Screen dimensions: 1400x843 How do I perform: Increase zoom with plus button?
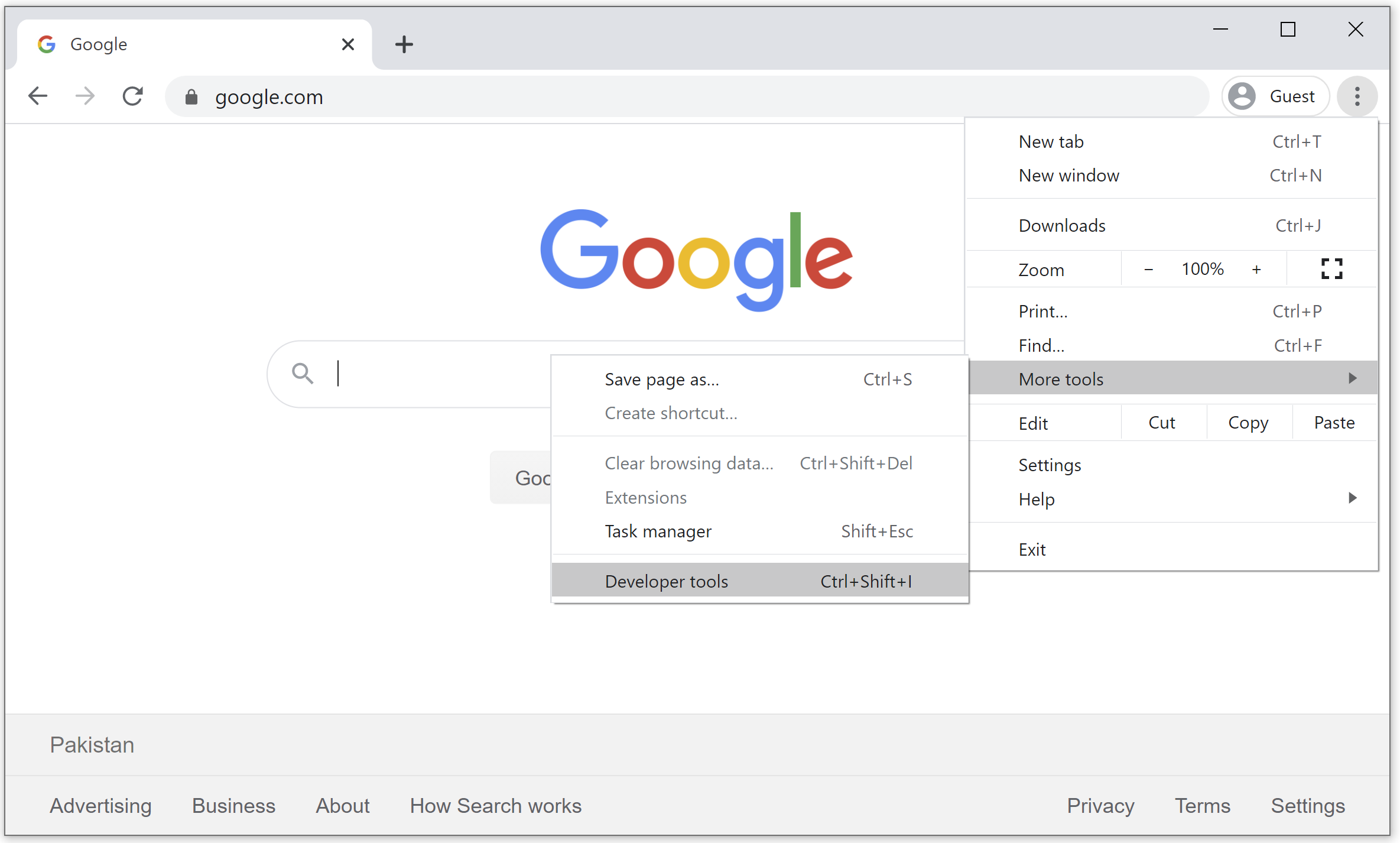pos(1256,270)
